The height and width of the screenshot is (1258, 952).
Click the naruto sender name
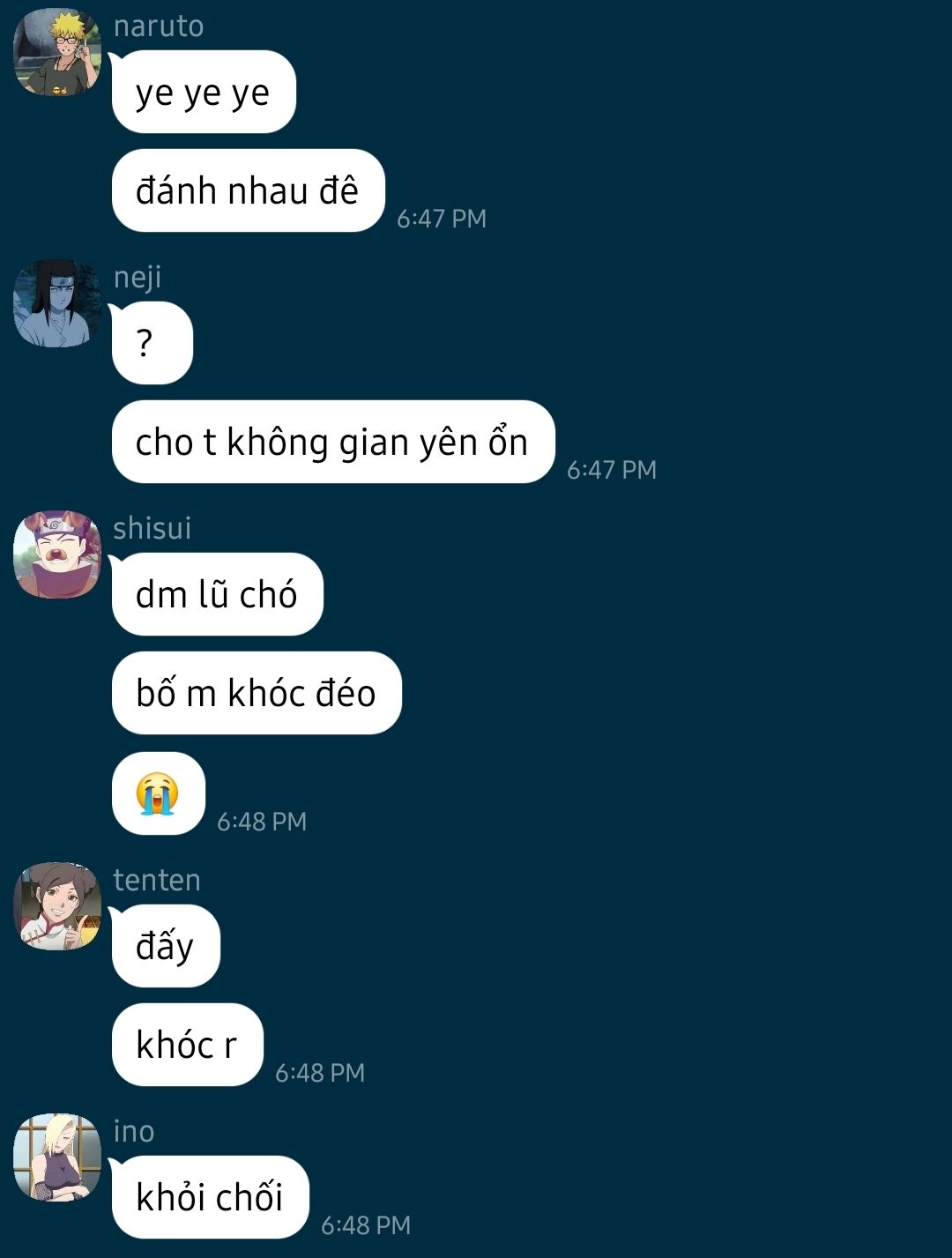click(159, 26)
